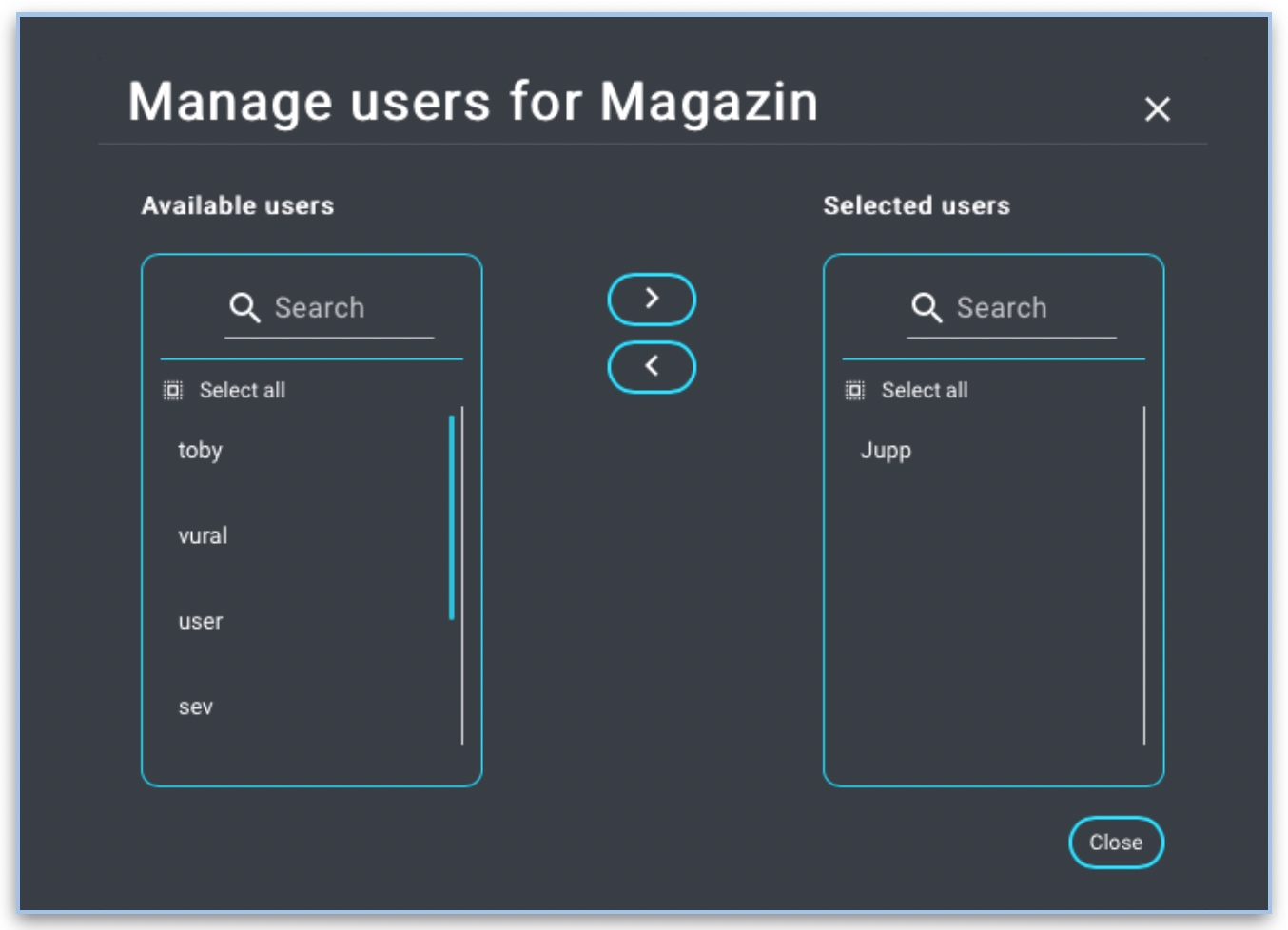1288x930 pixels.
Task: Toggle the Select all label in Selected users
Action: pos(925,391)
